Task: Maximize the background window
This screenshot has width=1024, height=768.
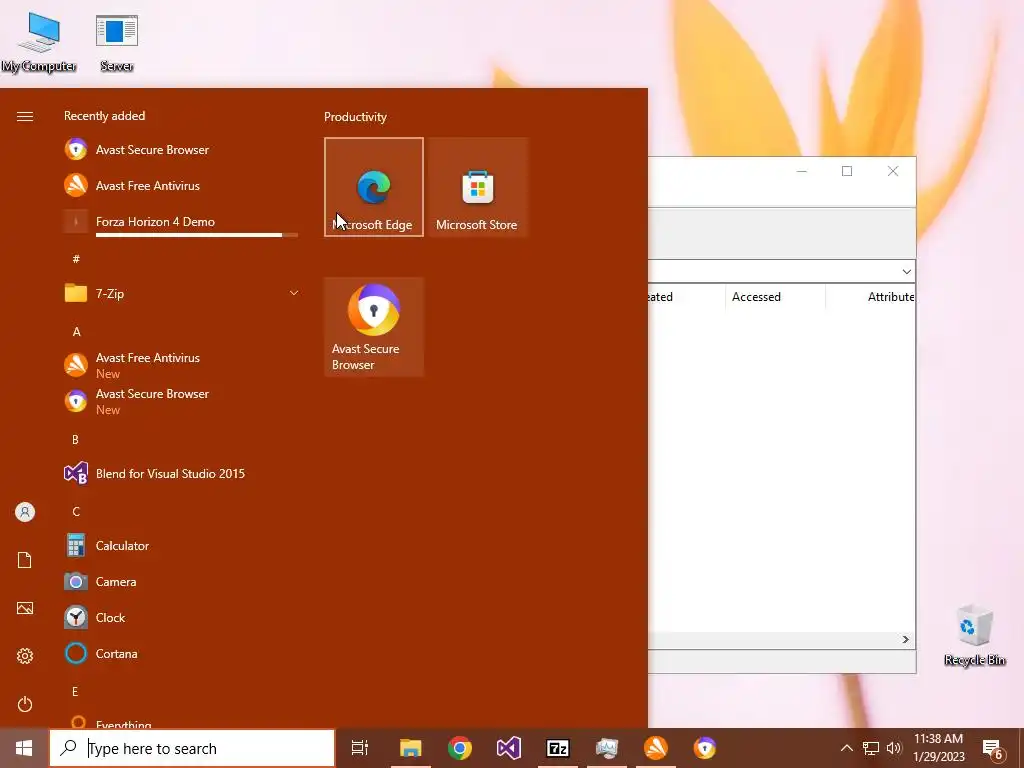Action: 847,171
